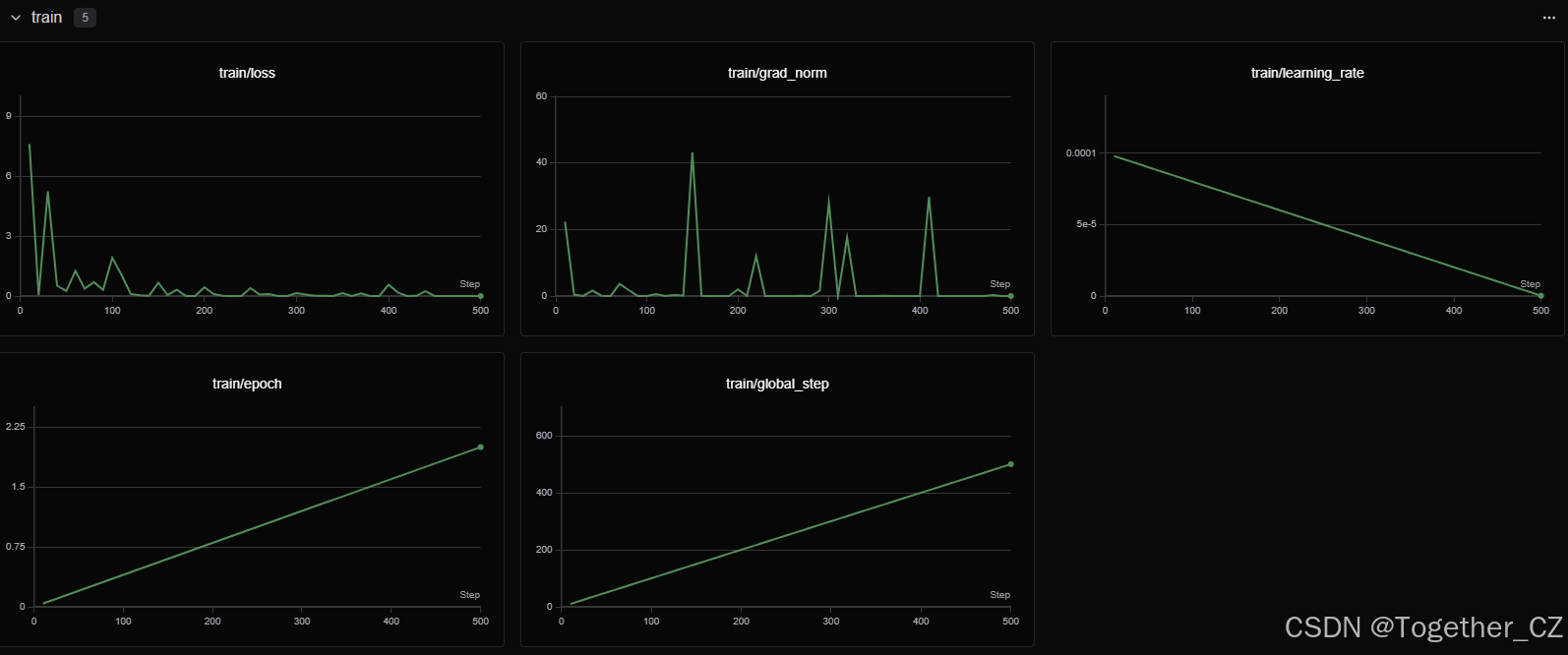Click the tallest grad_norm spike near step 150
The width and height of the screenshot is (1568, 655).
click(693, 154)
